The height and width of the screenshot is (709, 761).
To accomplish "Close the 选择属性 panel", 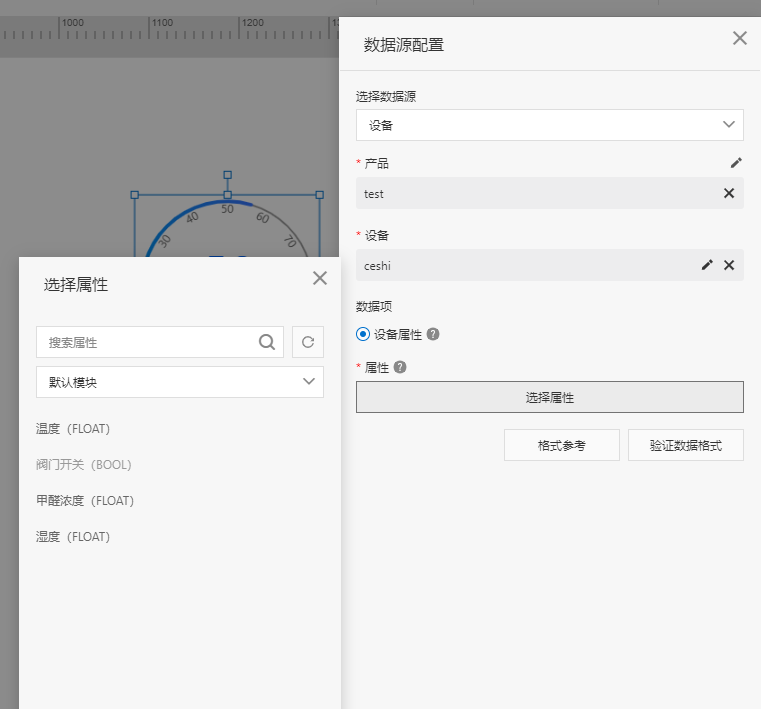I will pyautogui.click(x=320, y=278).
